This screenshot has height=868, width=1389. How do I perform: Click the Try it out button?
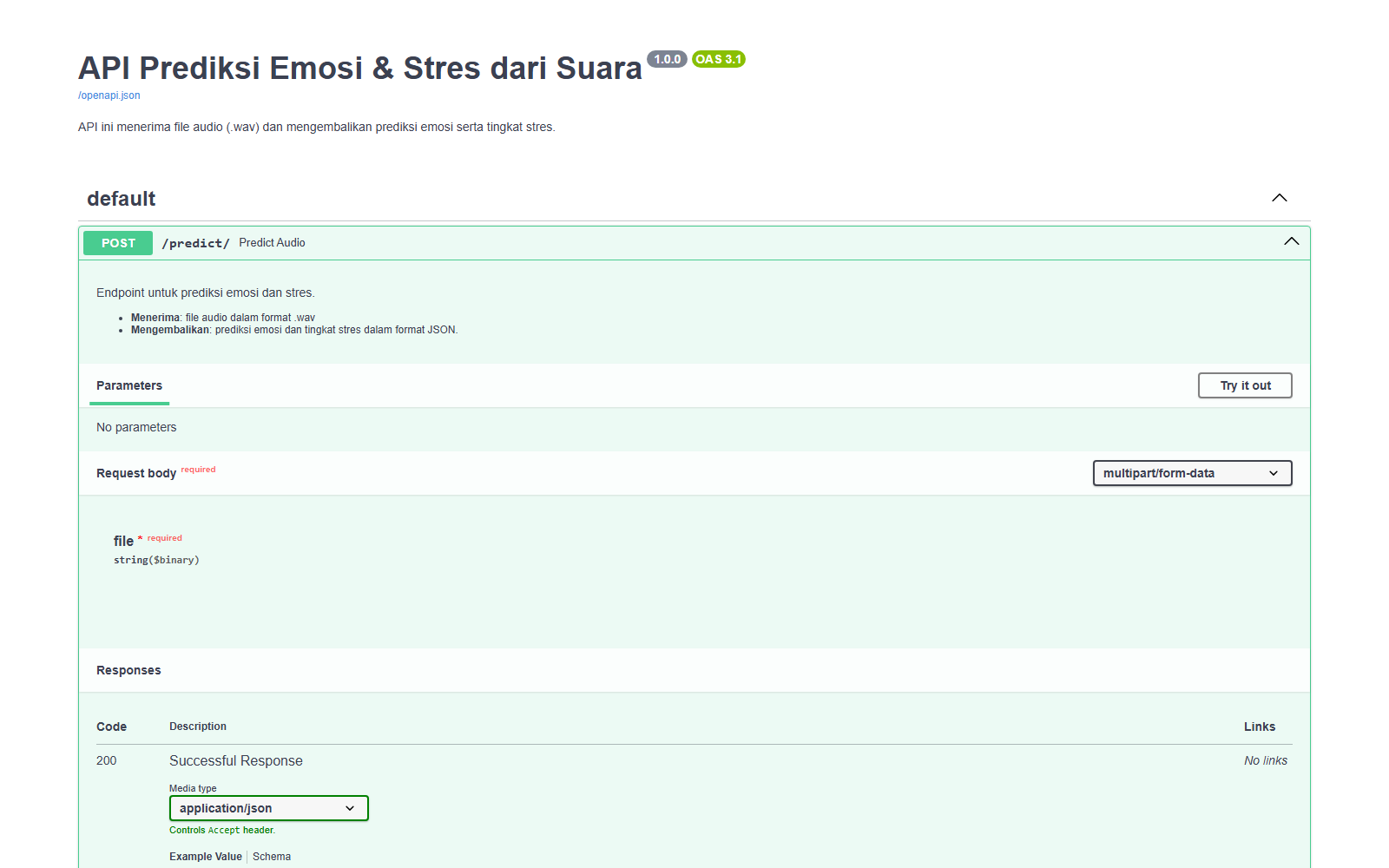(1245, 385)
